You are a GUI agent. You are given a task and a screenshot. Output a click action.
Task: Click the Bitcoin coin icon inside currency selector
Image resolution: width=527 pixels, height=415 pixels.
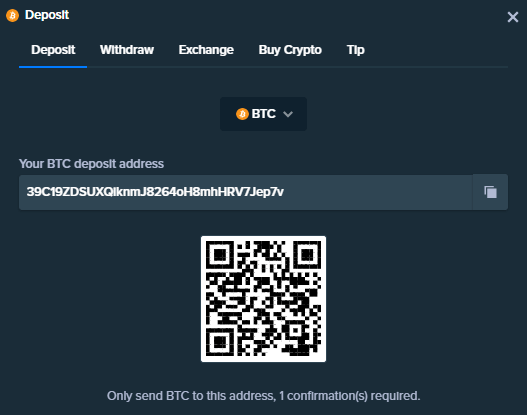point(242,114)
